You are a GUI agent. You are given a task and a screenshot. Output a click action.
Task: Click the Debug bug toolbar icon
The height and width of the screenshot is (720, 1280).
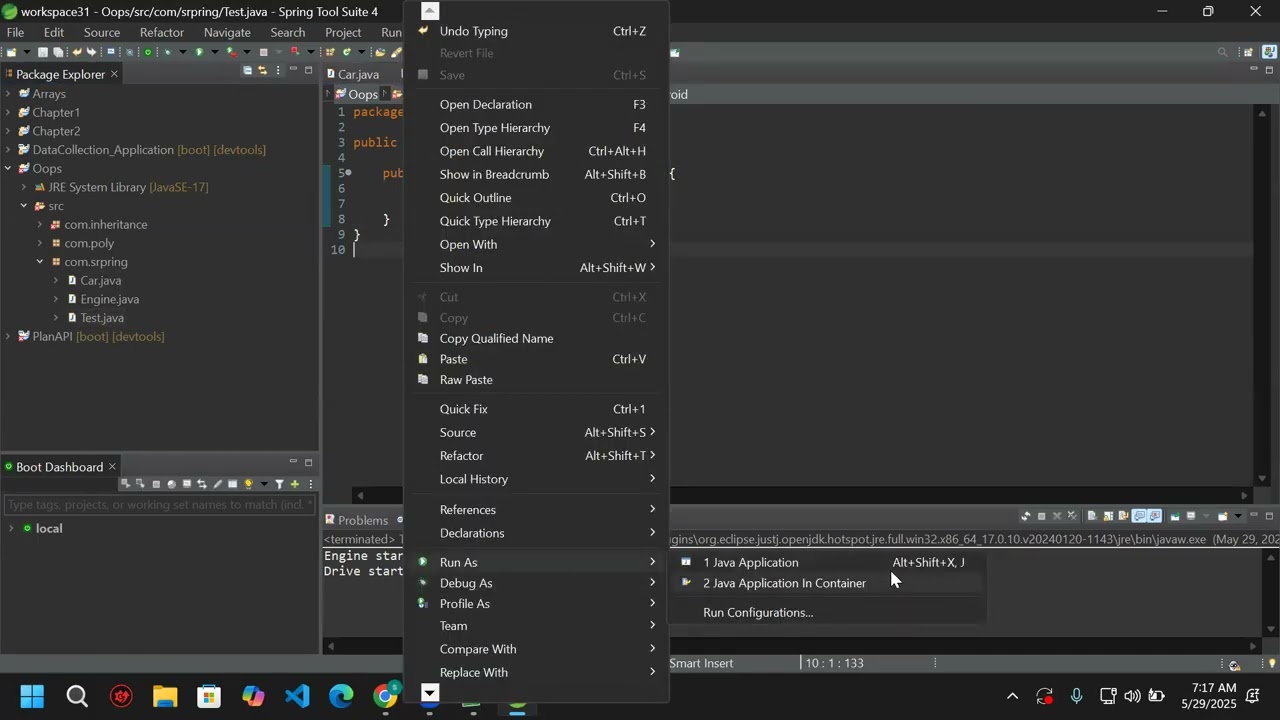[x=168, y=52]
